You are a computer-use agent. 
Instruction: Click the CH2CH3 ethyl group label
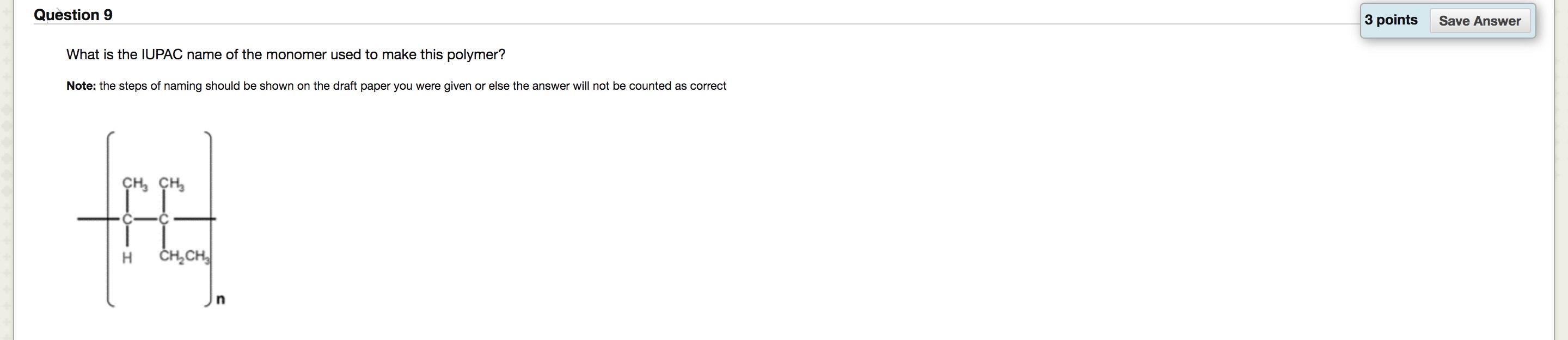coord(185,256)
